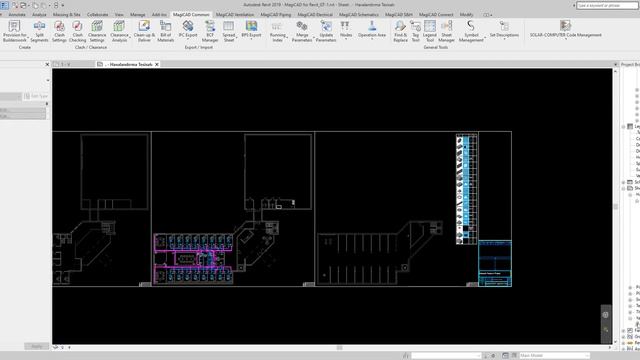The width and height of the screenshot is (640, 360).
Task: Open the Main Model workset dropdown
Action: pyautogui.click(x=554, y=356)
